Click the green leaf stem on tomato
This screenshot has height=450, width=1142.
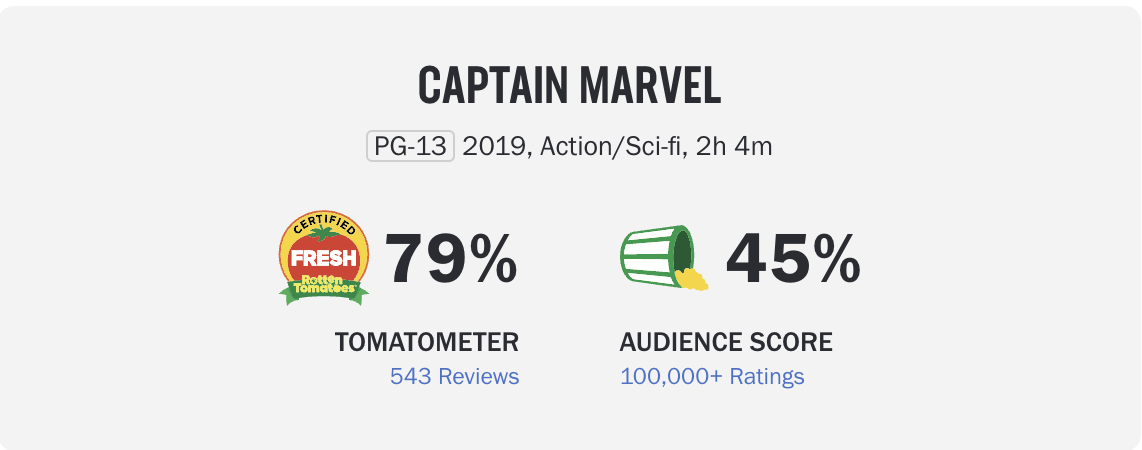point(324,235)
